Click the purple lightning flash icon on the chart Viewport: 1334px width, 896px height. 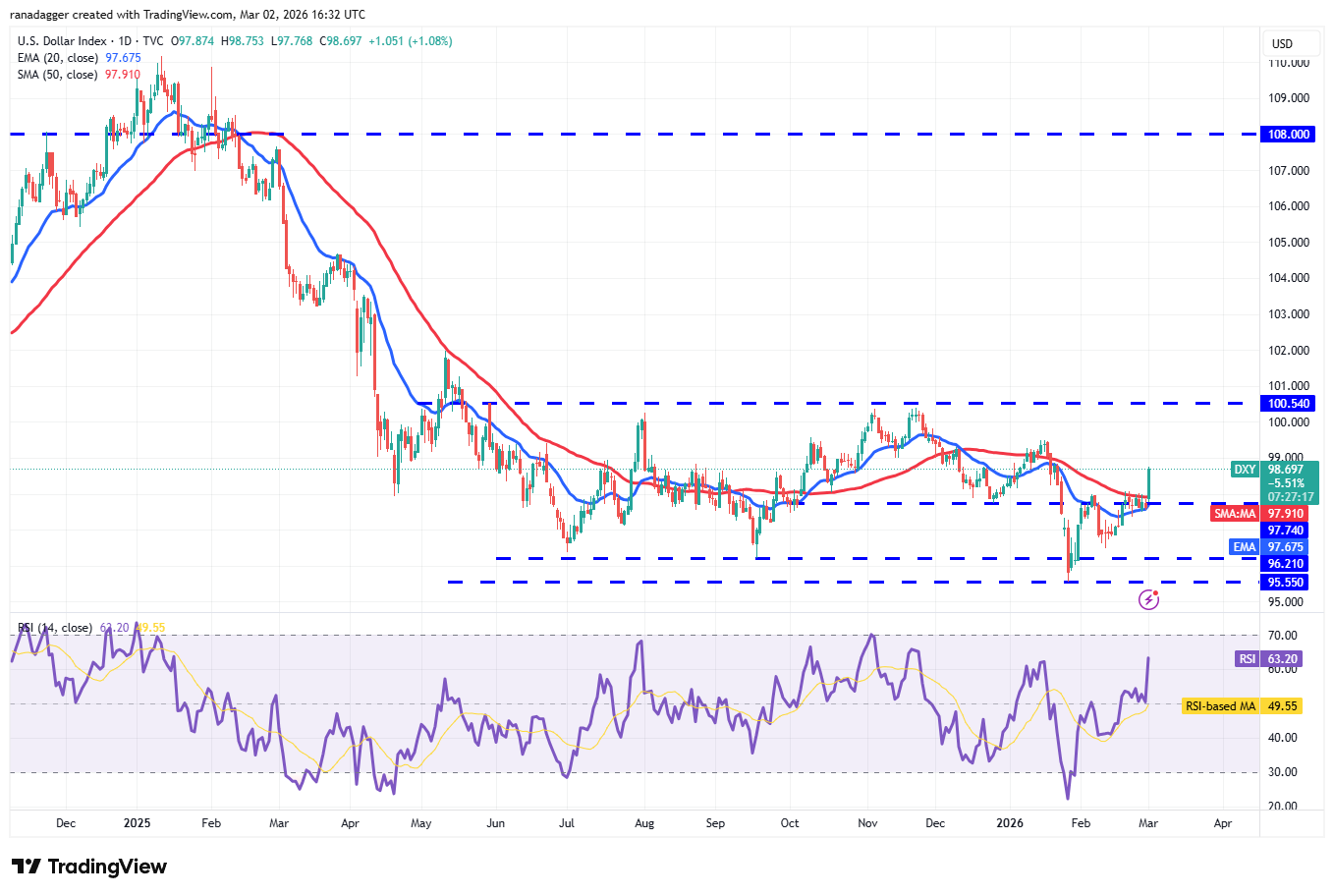point(1149,599)
